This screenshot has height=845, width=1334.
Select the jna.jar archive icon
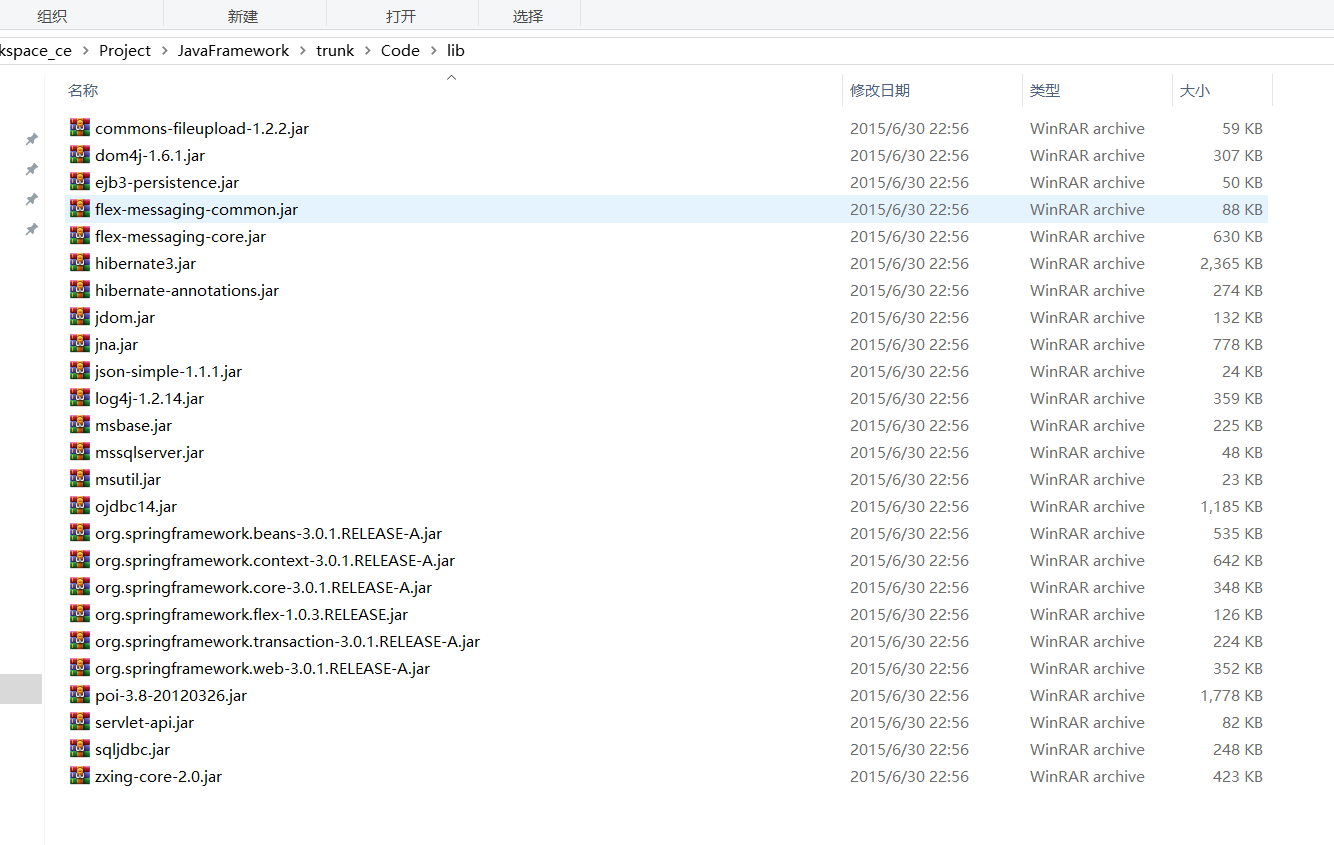[x=80, y=344]
